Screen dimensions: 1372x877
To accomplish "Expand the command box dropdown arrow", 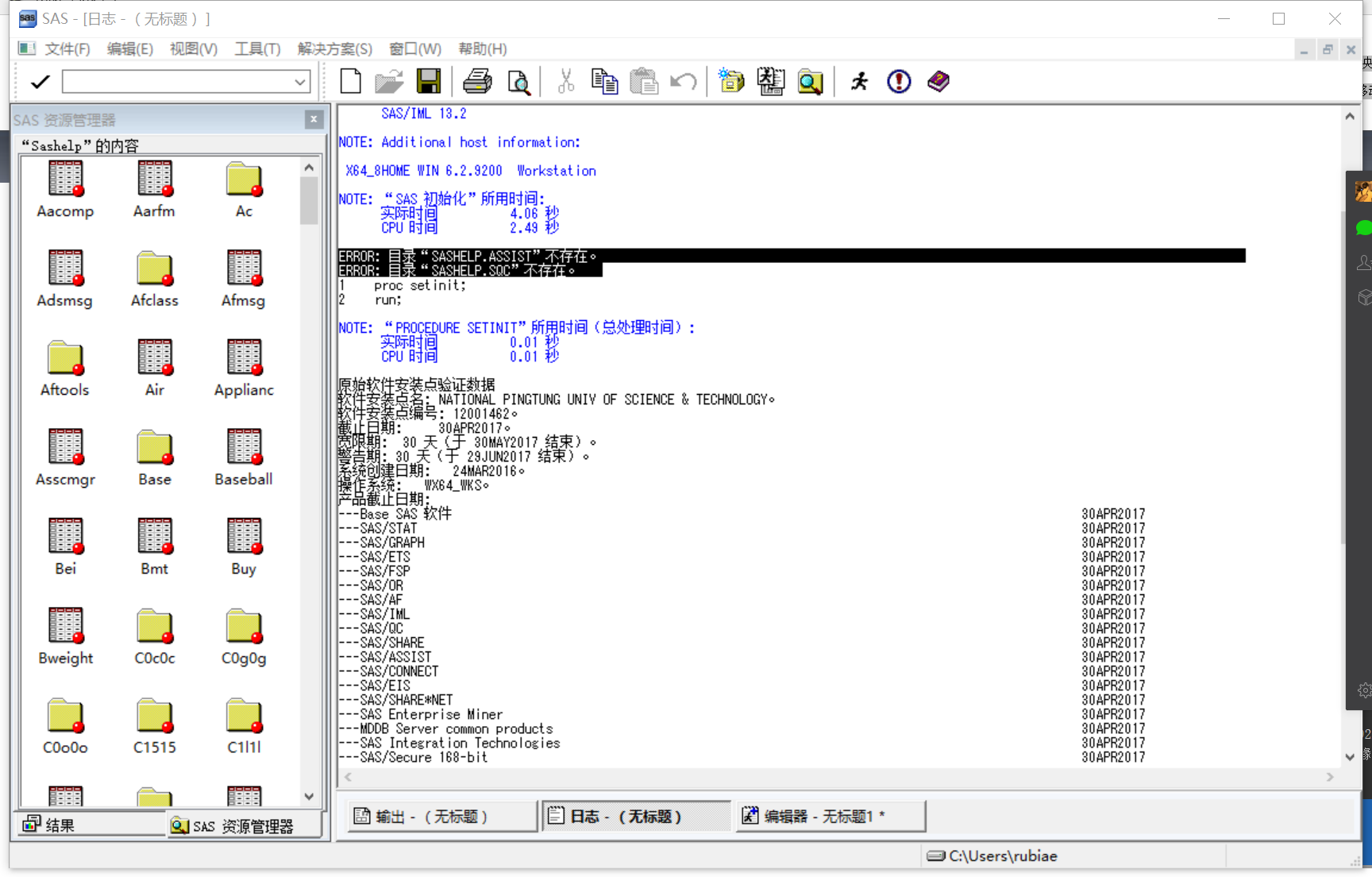I will (x=300, y=81).
